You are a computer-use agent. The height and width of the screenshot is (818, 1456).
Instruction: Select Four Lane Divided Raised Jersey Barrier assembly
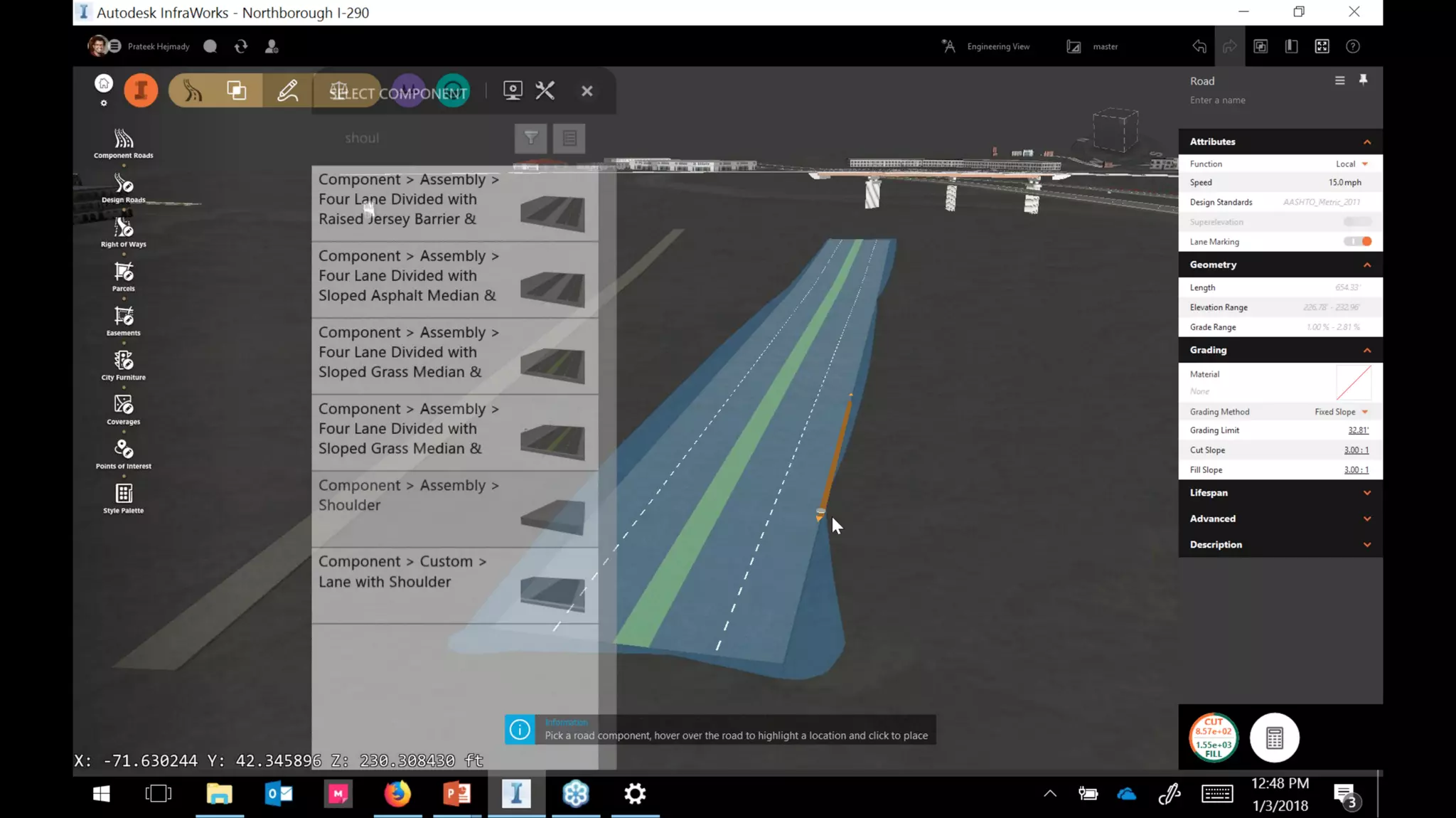coord(455,203)
